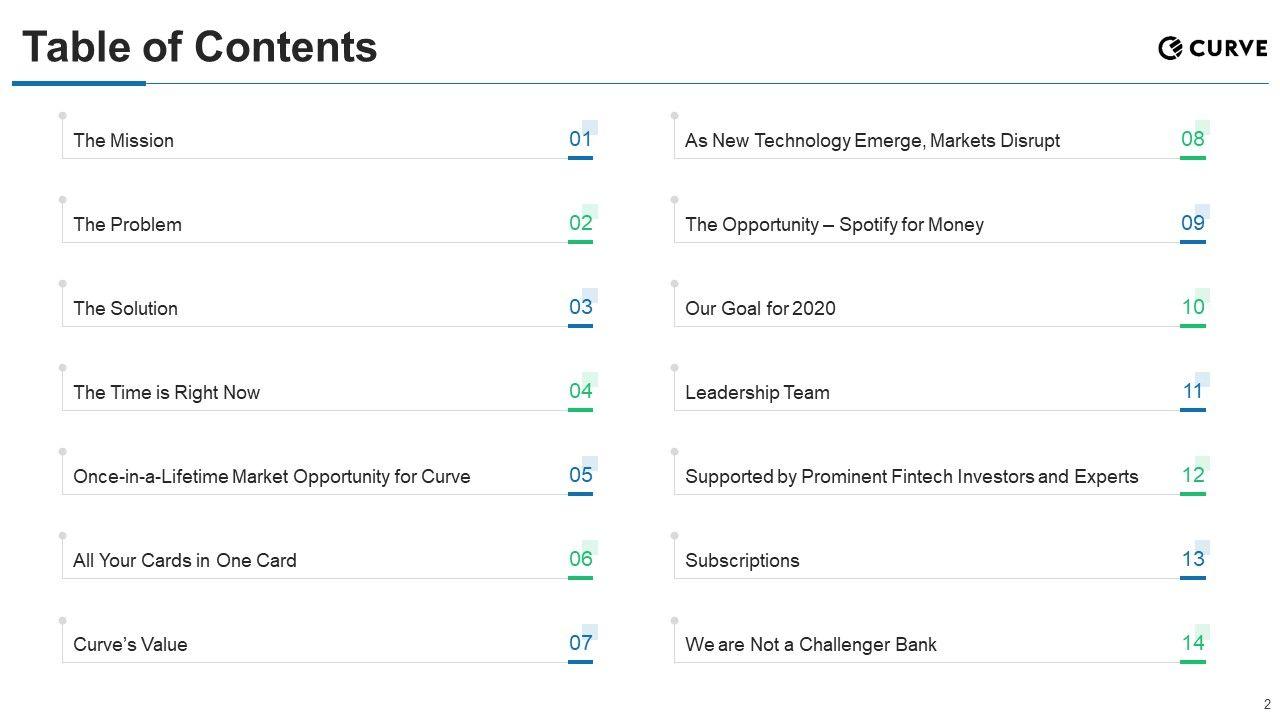Open The Mission section link
Screen dimensions: 1280x720
coord(124,141)
